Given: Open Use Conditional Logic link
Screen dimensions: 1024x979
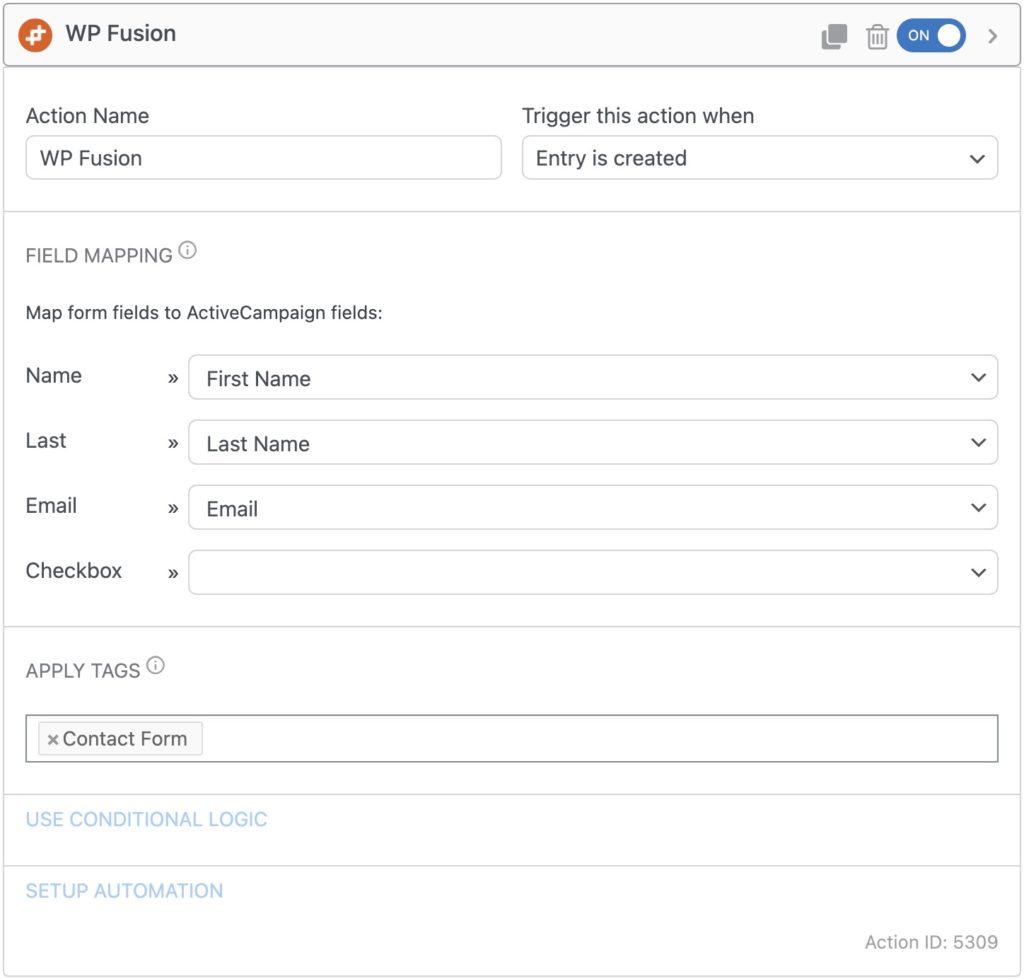Looking at the screenshot, I should tap(146, 819).
